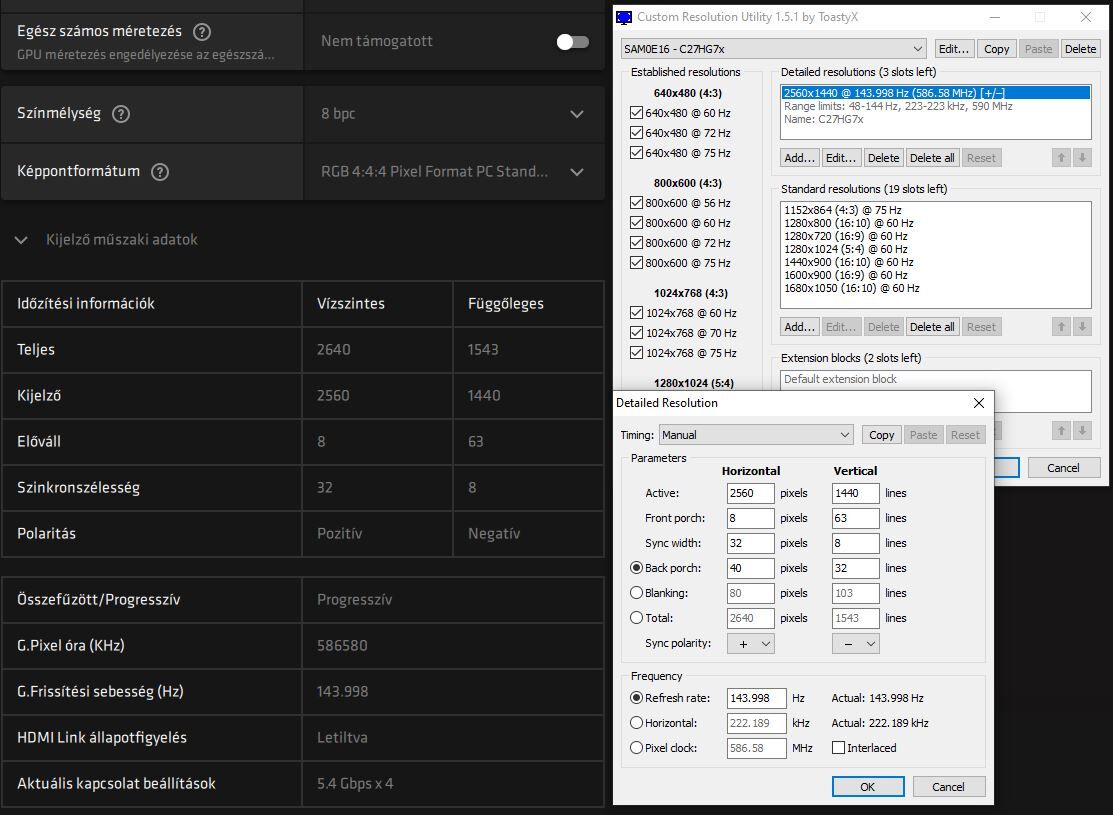Image resolution: width=1113 pixels, height=815 pixels.
Task: Select the Blanking radio button
Action: click(637, 593)
